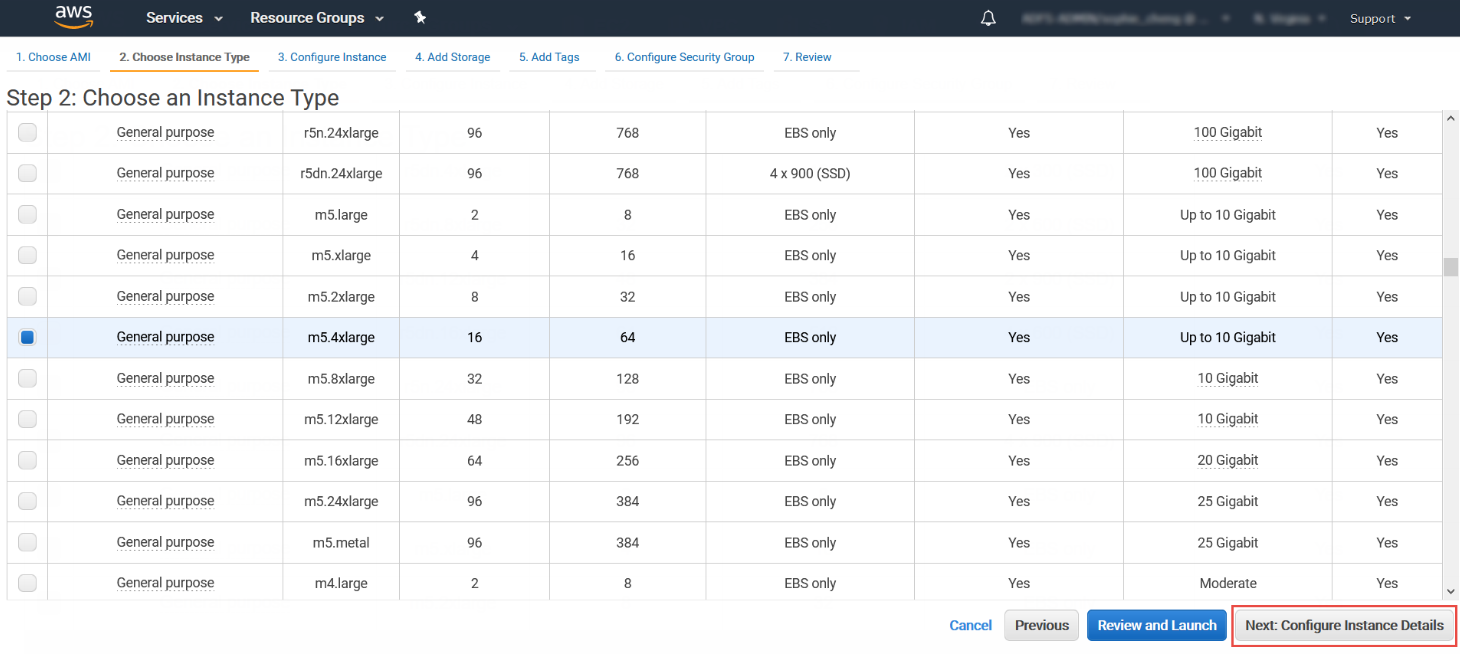Deselect the m5.4xlarge instance checkbox
The height and width of the screenshot is (654, 1460).
pyautogui.click(x=27, y=337)
